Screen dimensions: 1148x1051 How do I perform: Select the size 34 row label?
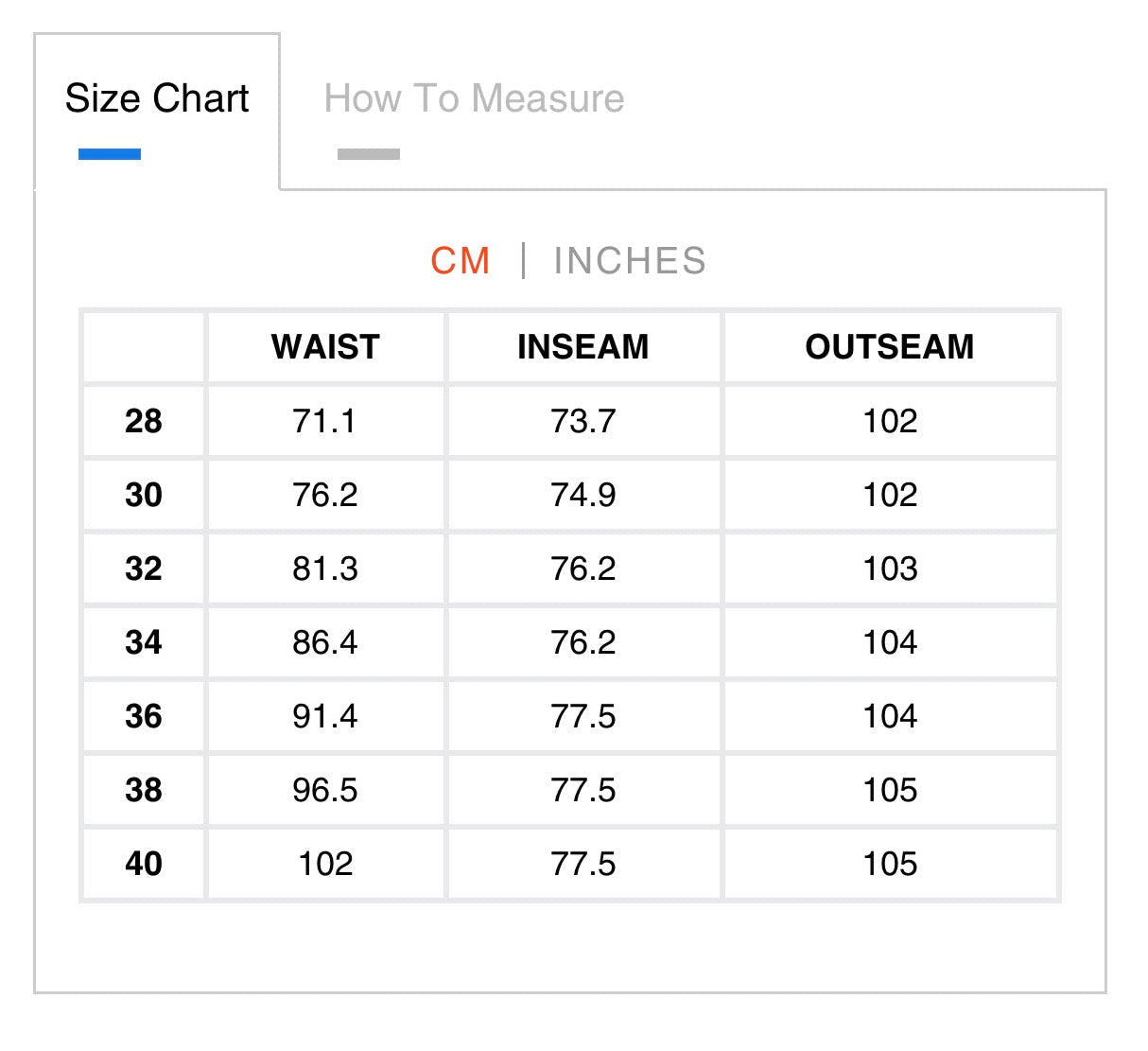[144, 642]
